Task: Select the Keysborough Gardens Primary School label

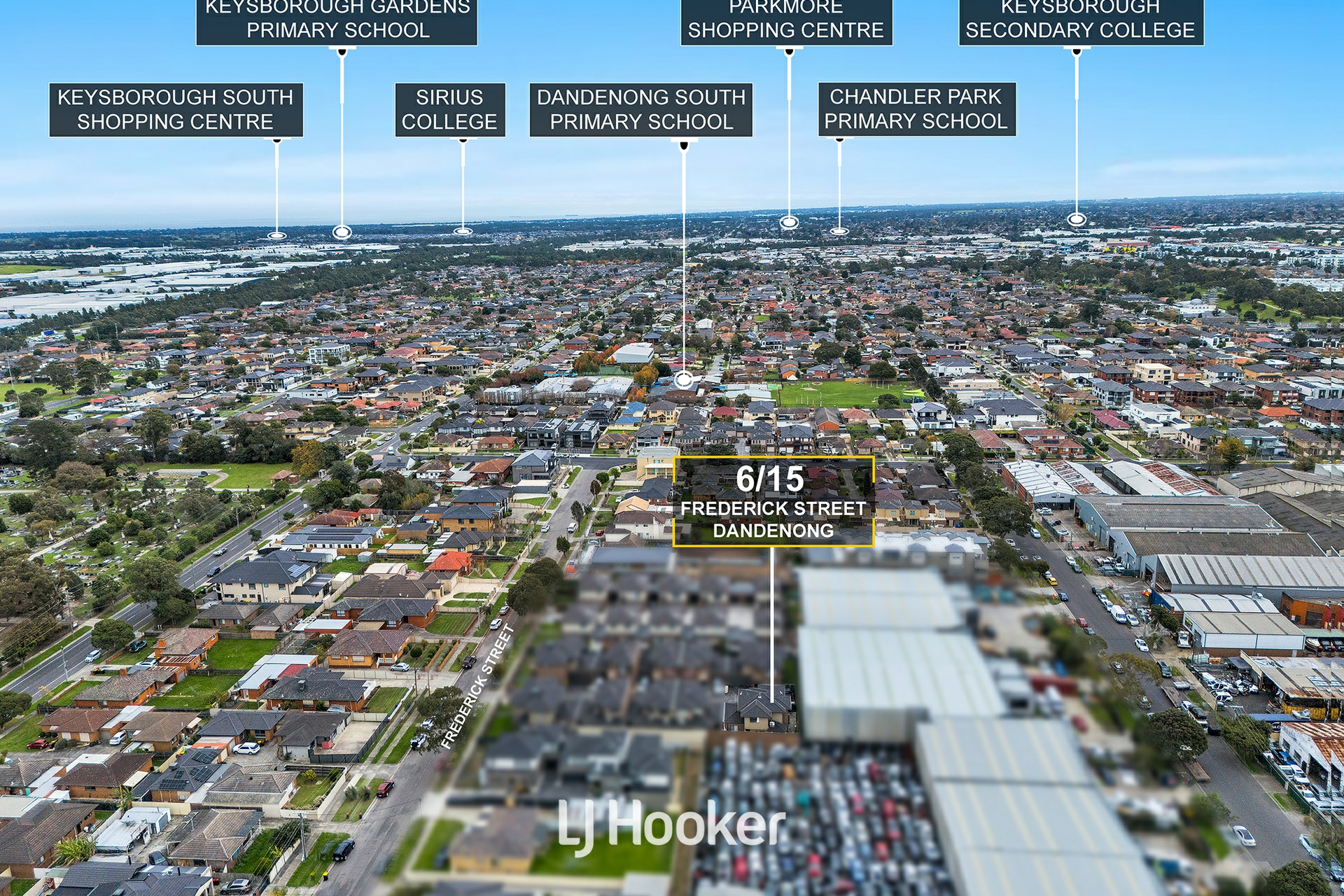Action: click(x=337, y=22)
